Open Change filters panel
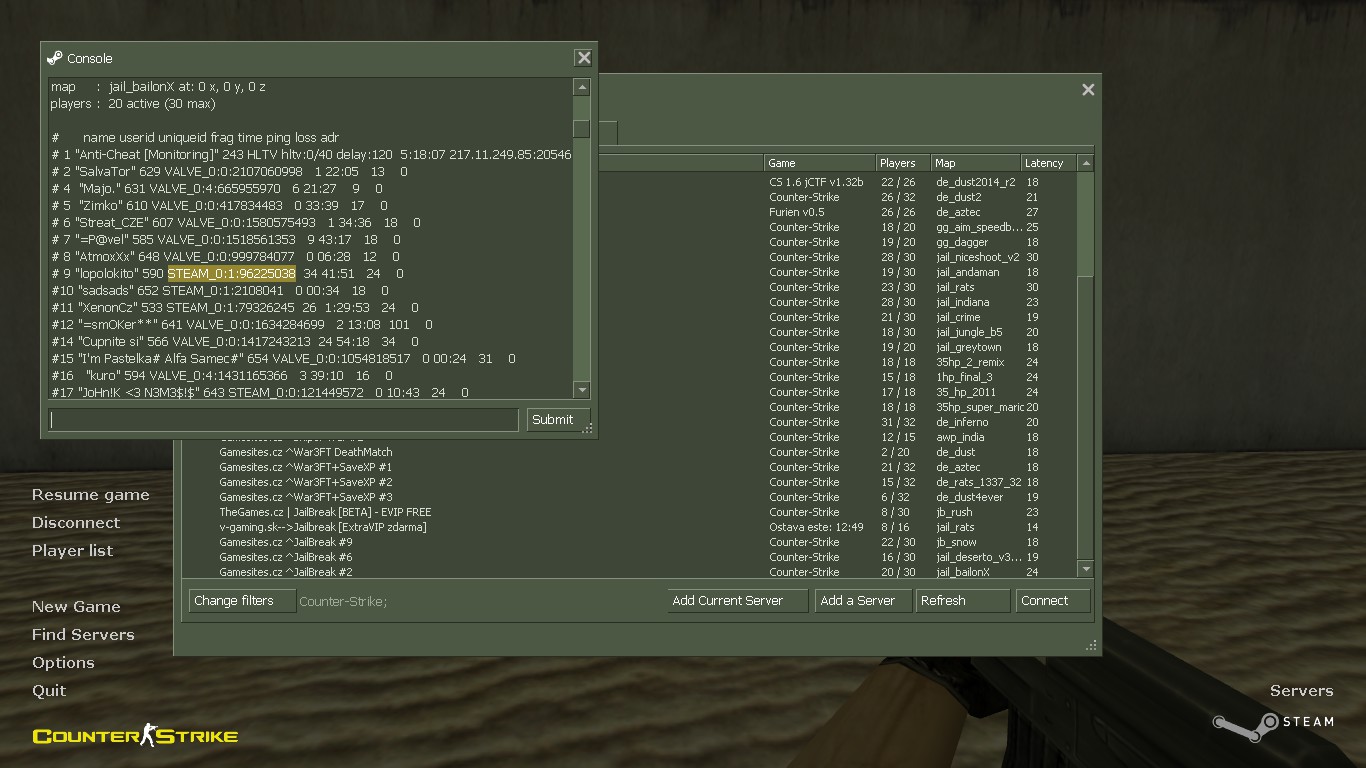The width and height of the screenshot is (1366, 768). [242, 601]
